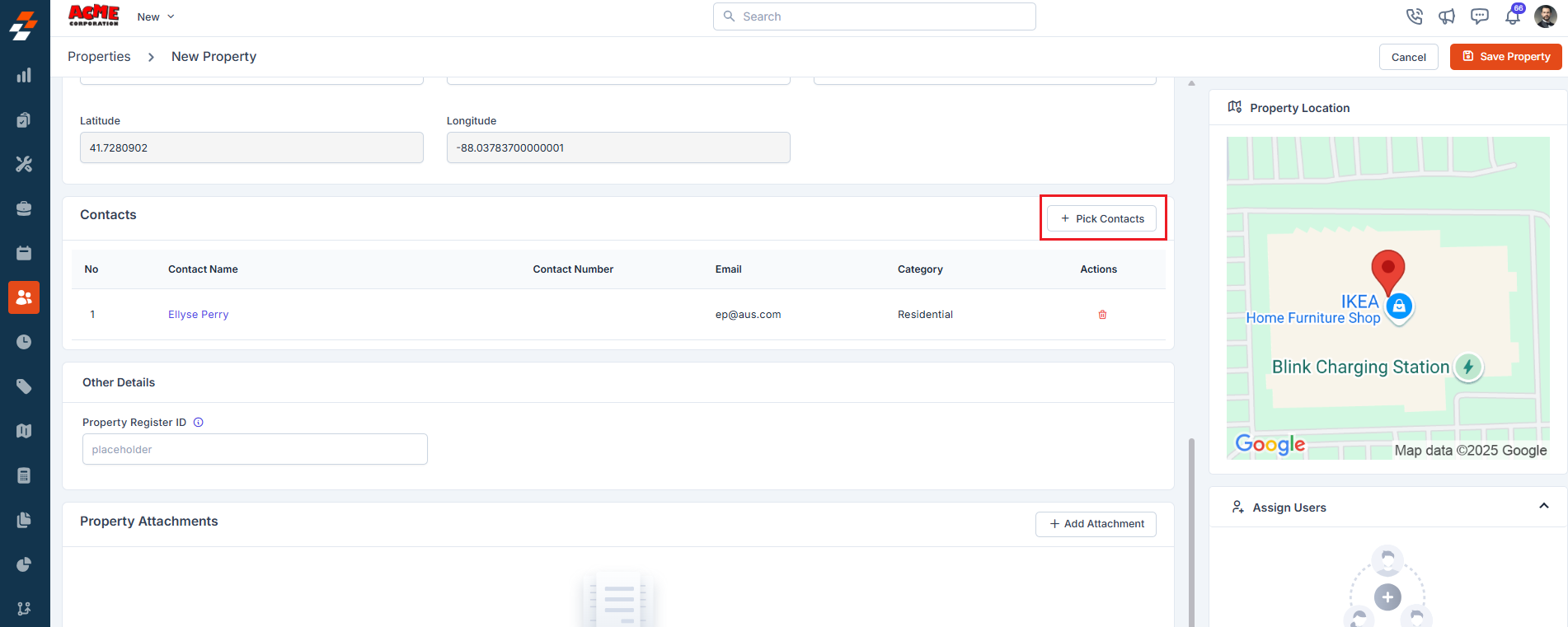This screenshot has height=627, width=1568.
Task: Open the notifications bell with badge
Action: pos(1514,15)
